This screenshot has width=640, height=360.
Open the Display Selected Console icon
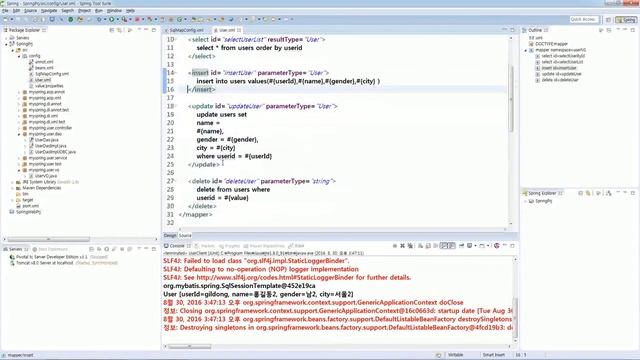[x=470, y=246]
